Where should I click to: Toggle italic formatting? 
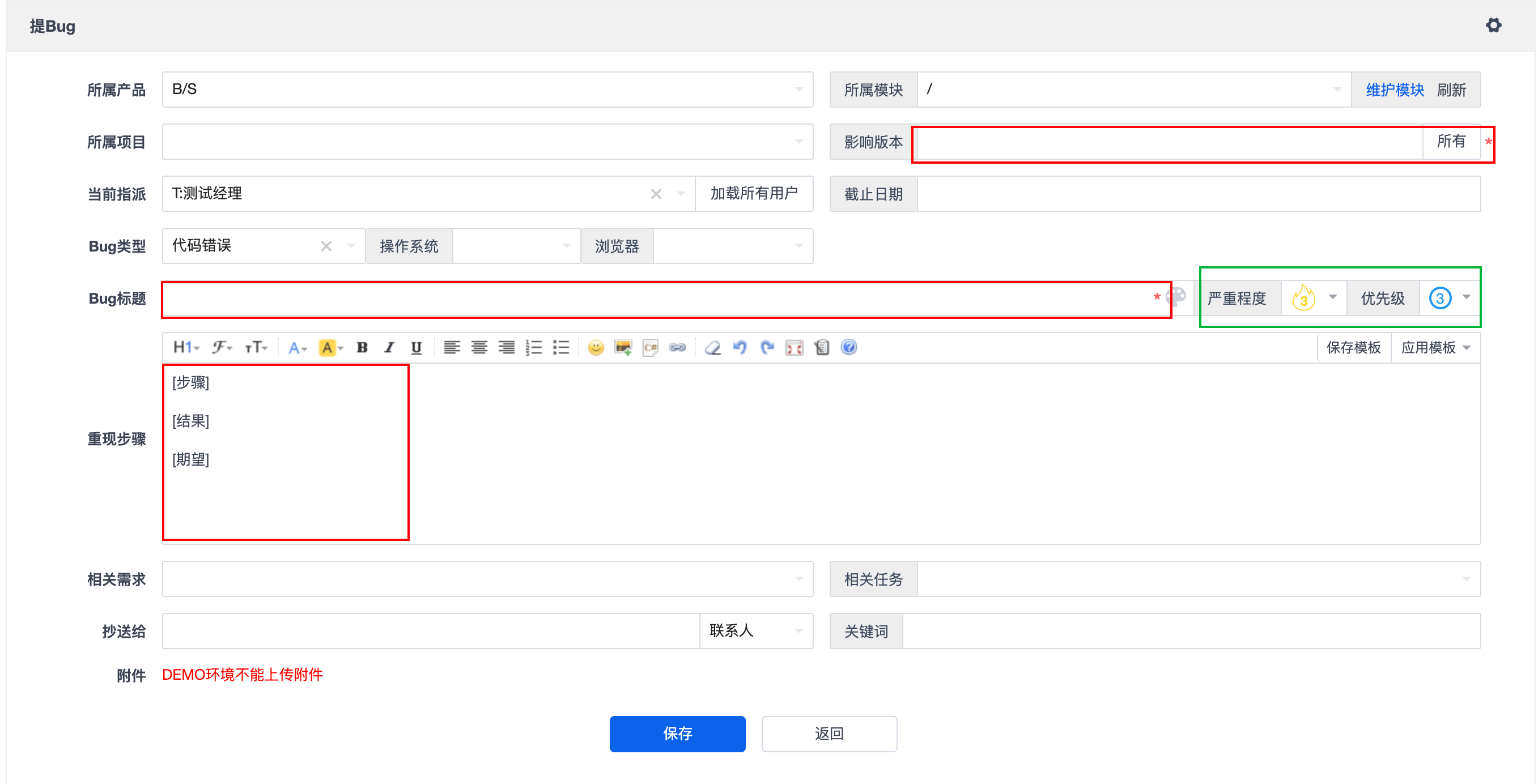pos(389,347)
